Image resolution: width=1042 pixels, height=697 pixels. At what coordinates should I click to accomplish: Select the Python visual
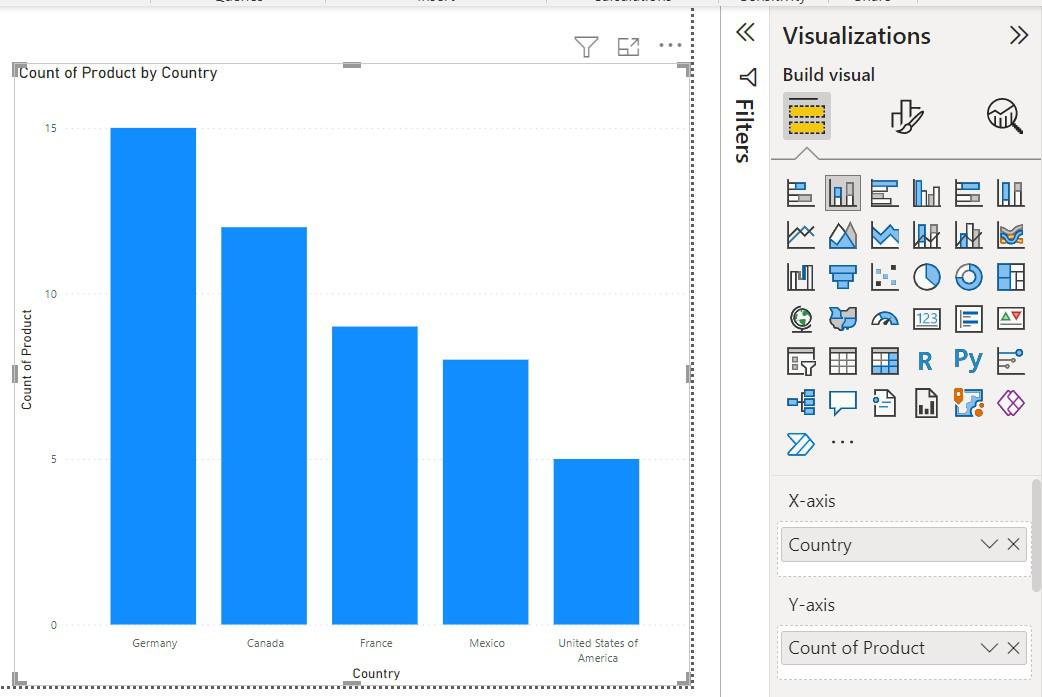pos(966,360)
